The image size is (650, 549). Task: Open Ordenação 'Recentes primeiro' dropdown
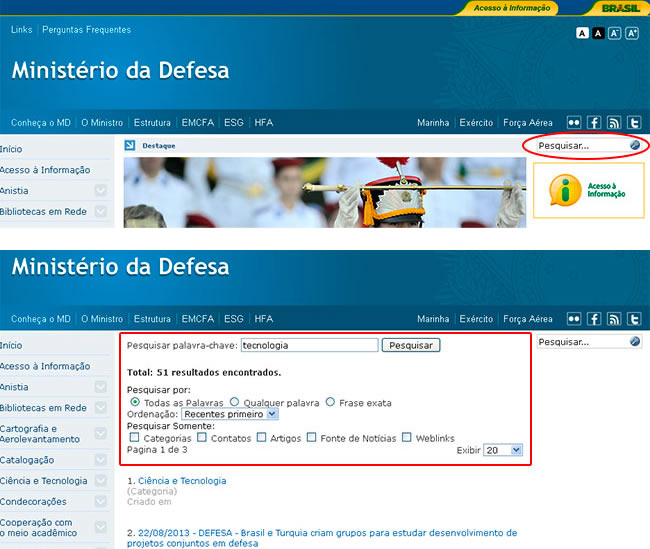230,414
